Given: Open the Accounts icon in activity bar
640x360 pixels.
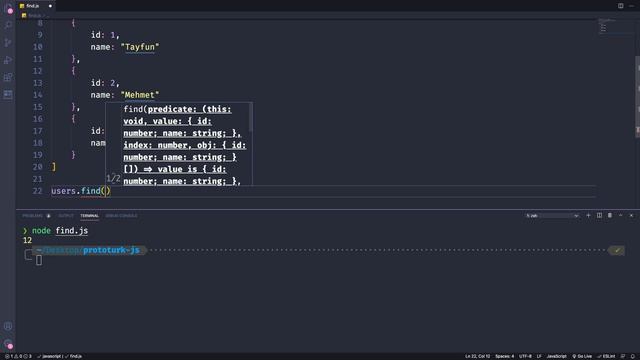Looking at the screenshot, I should pos(8,326).
